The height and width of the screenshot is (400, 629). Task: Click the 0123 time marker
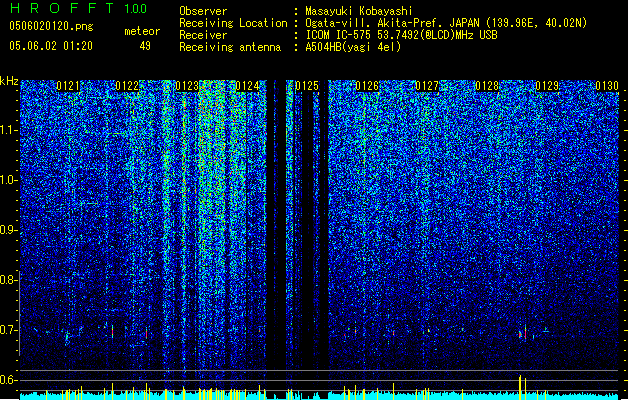coord(187,86)
